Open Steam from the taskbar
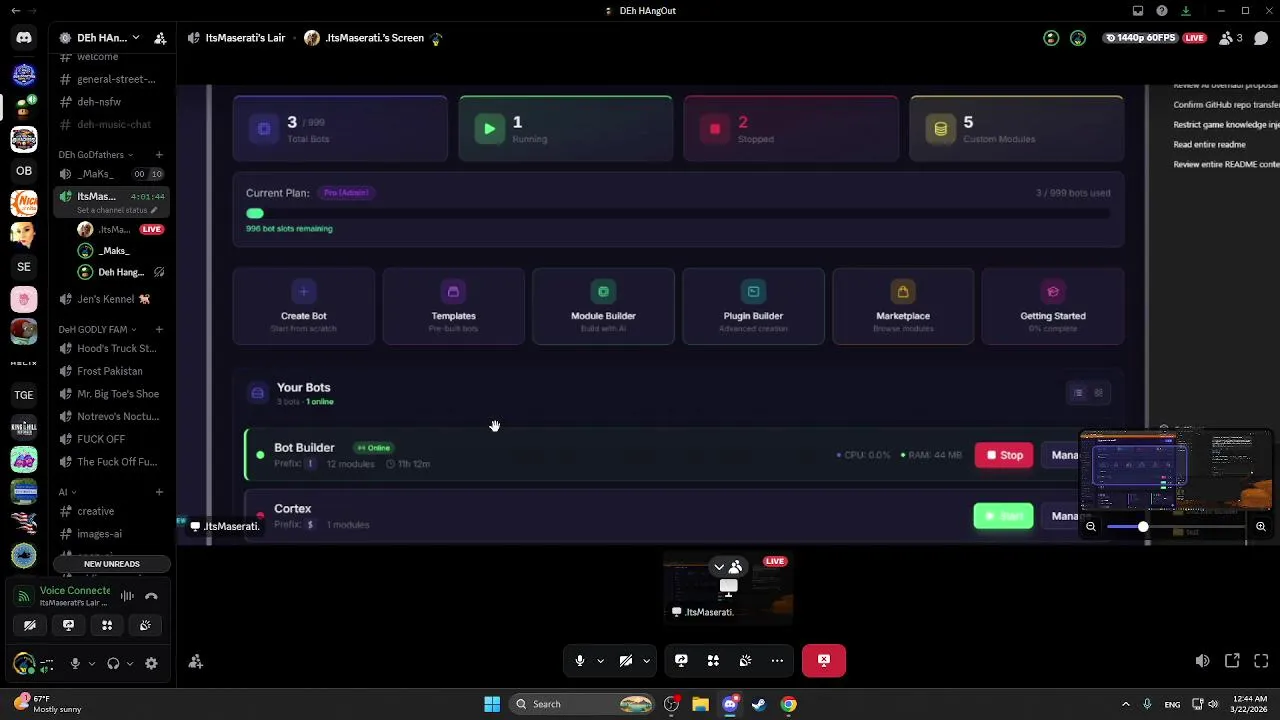Viewport: 1280px width, 720px height. [x=759, y=704]
